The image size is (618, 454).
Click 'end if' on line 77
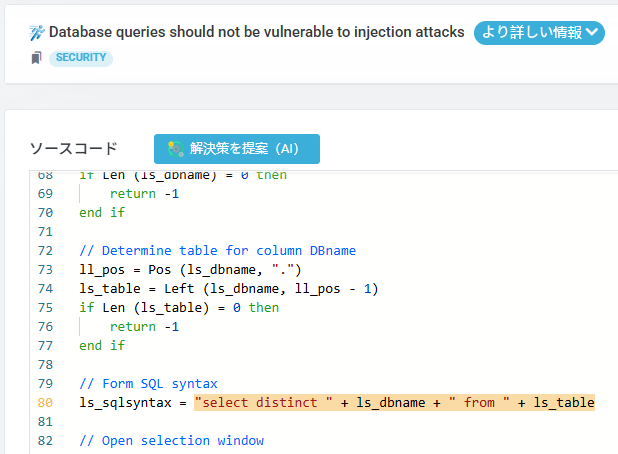click(x=102, y=345)
